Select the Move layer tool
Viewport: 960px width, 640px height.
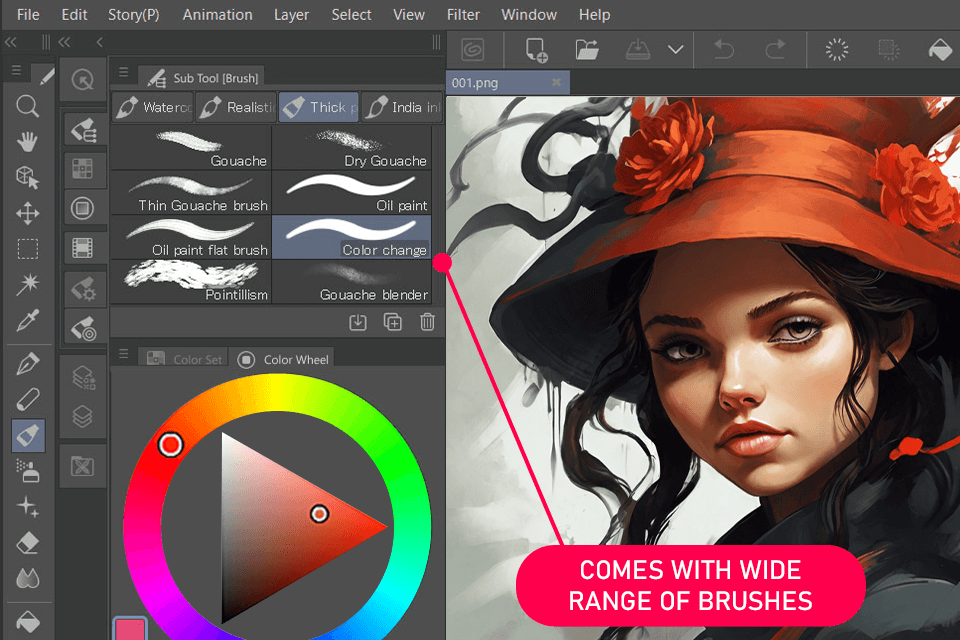coord(28,213)
